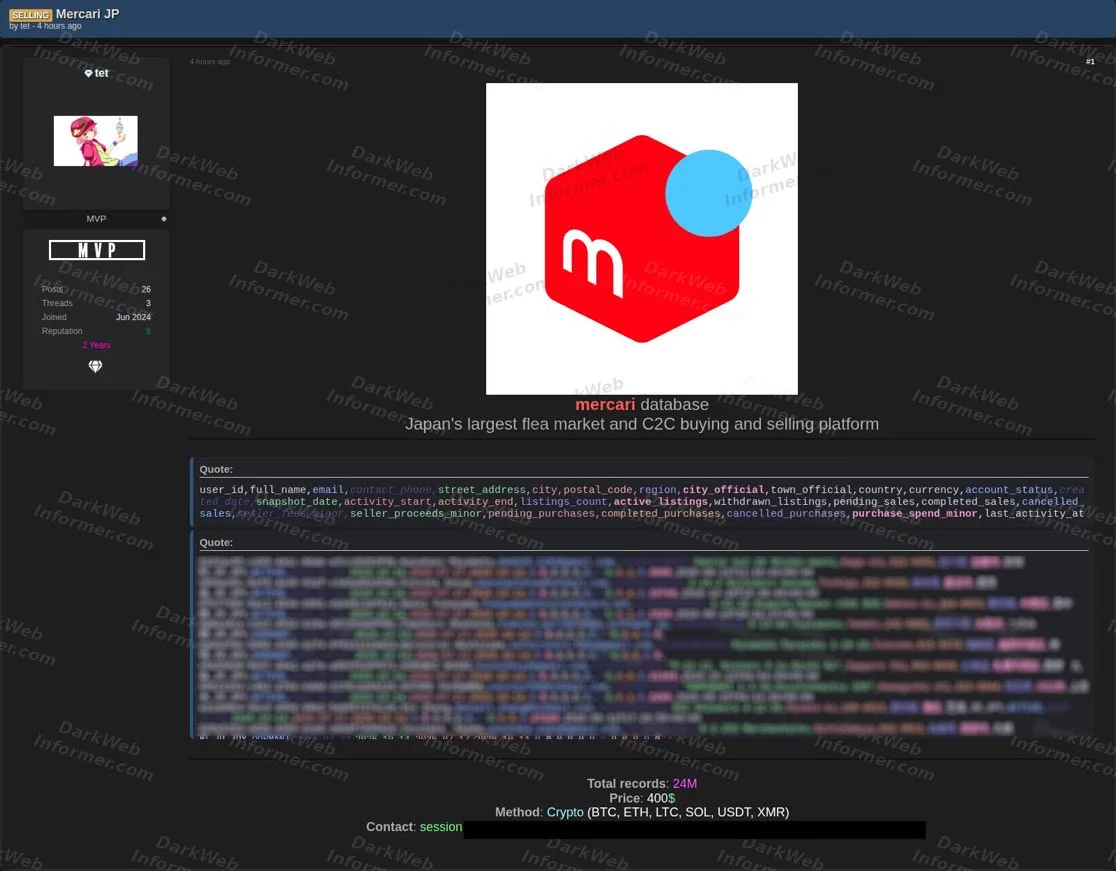Click the gem award icon below 2 Years
Image resolution: width=1116 pixels, height=871 pixels.
coord(95,366)
